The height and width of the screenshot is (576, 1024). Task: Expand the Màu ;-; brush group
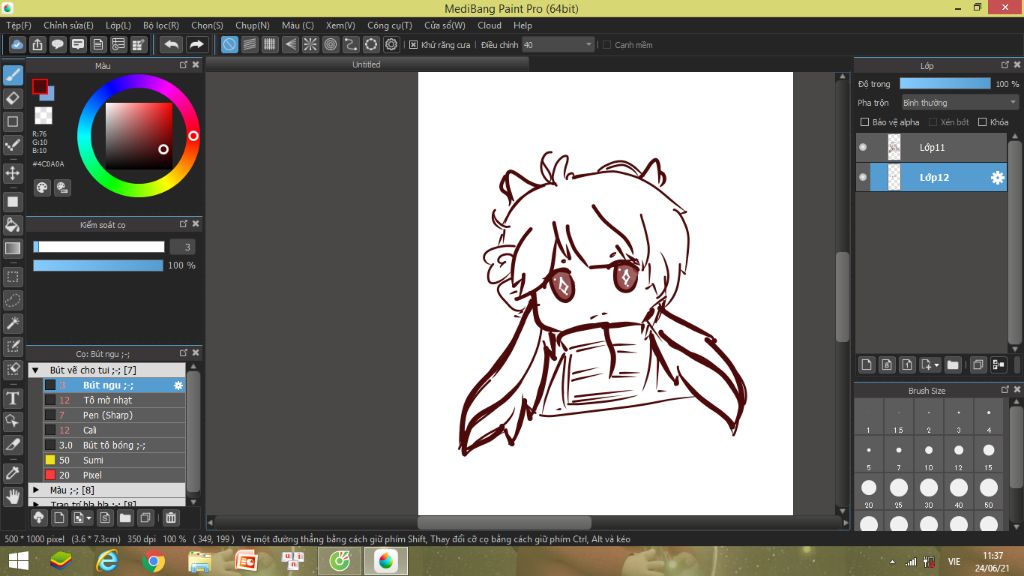click(35, 490)
